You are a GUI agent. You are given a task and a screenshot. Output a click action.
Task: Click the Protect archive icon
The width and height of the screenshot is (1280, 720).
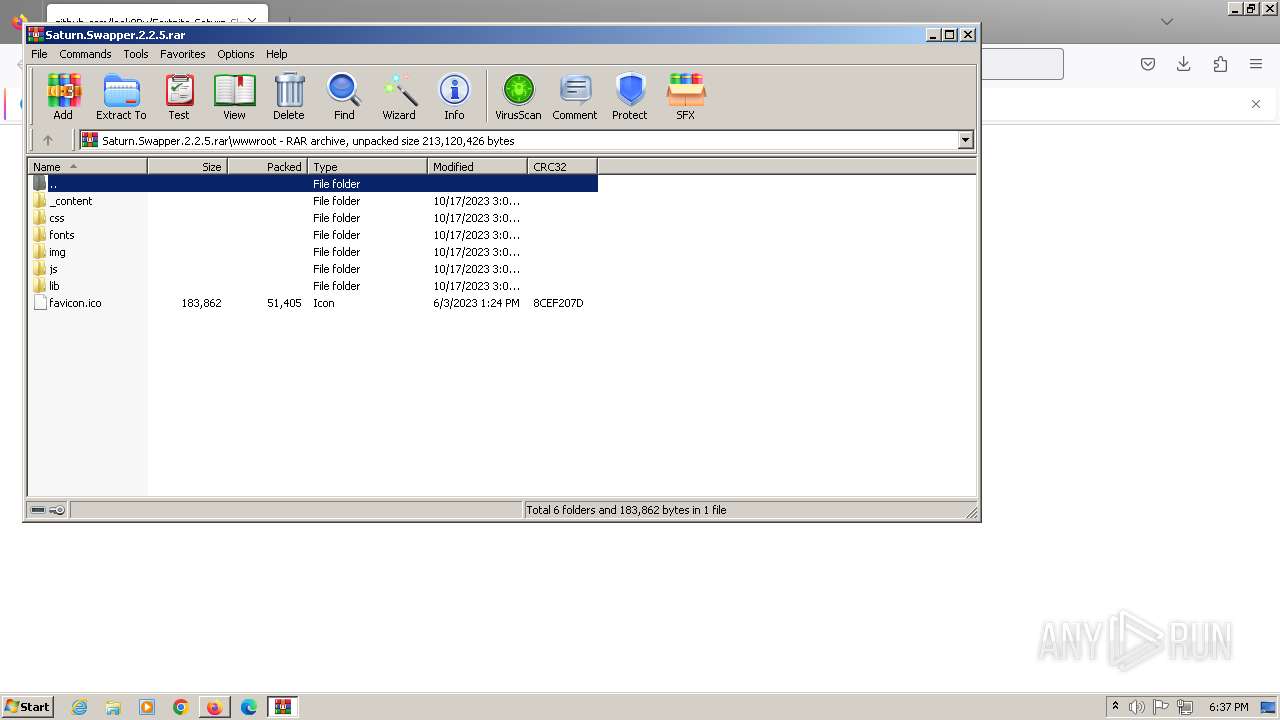point(630,97)
